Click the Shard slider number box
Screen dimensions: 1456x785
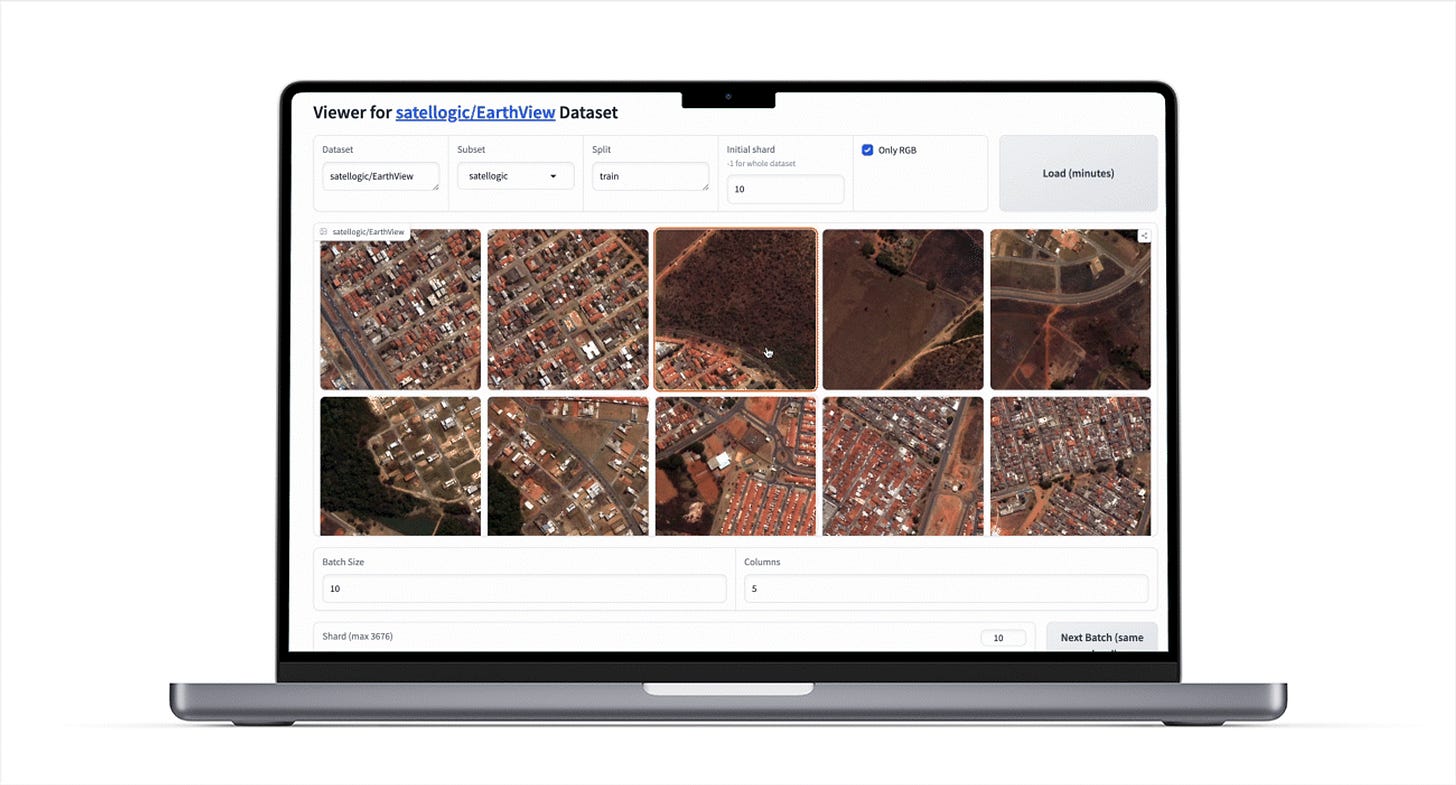tap(1003, 638)
